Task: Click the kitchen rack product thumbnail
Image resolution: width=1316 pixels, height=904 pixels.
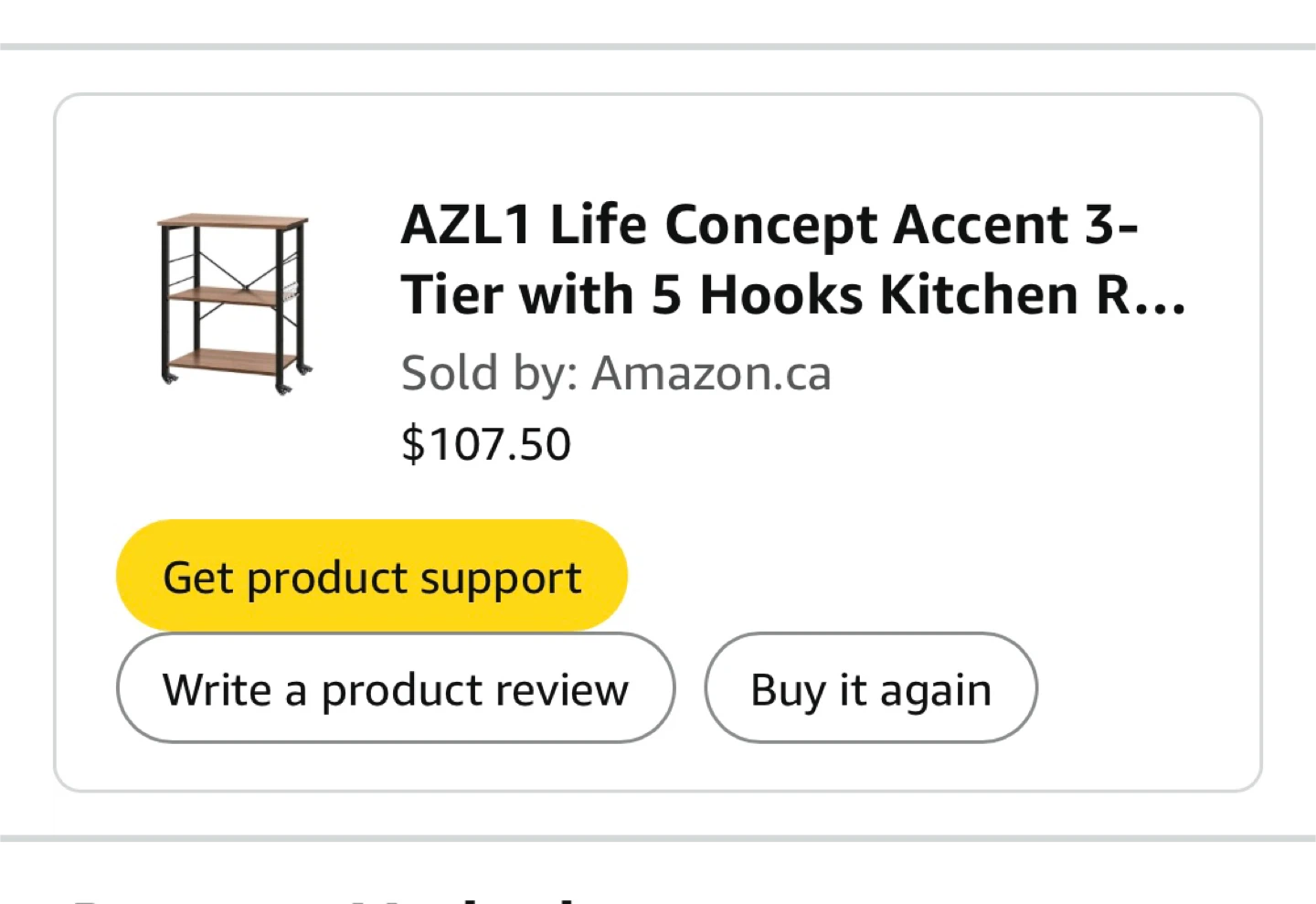Action: coord(234,303)
